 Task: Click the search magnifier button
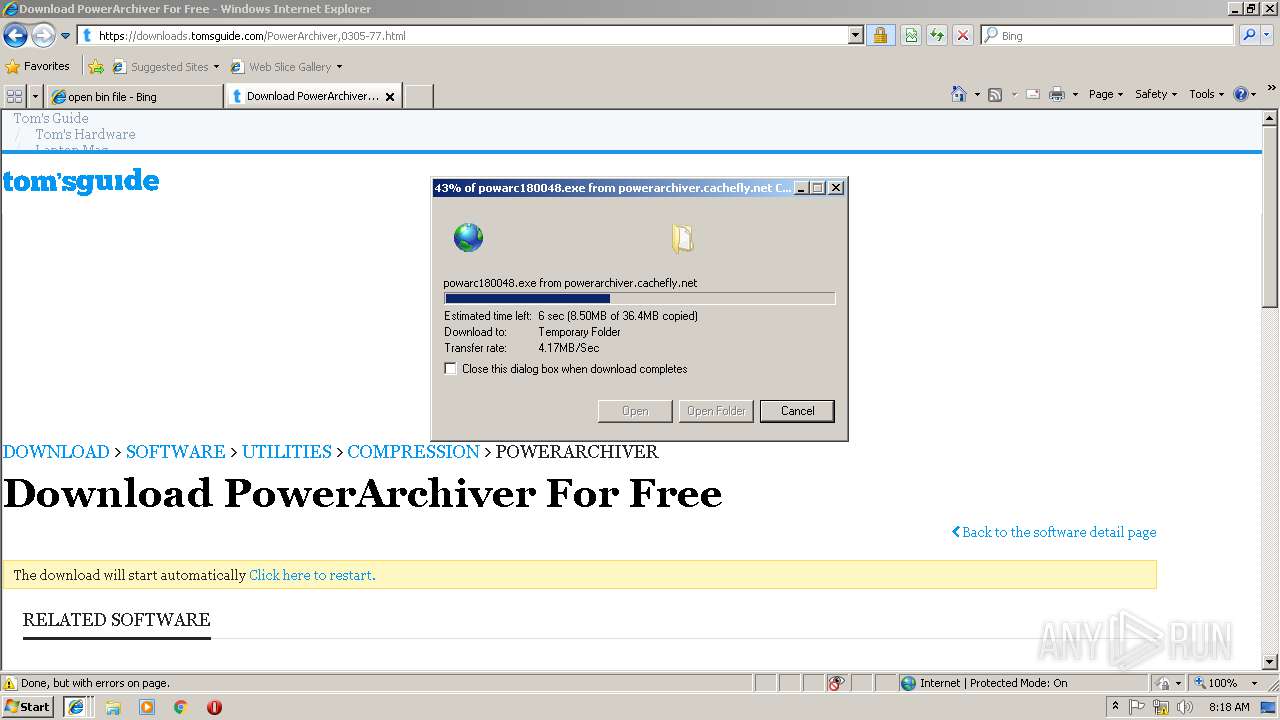(1248, 35)
